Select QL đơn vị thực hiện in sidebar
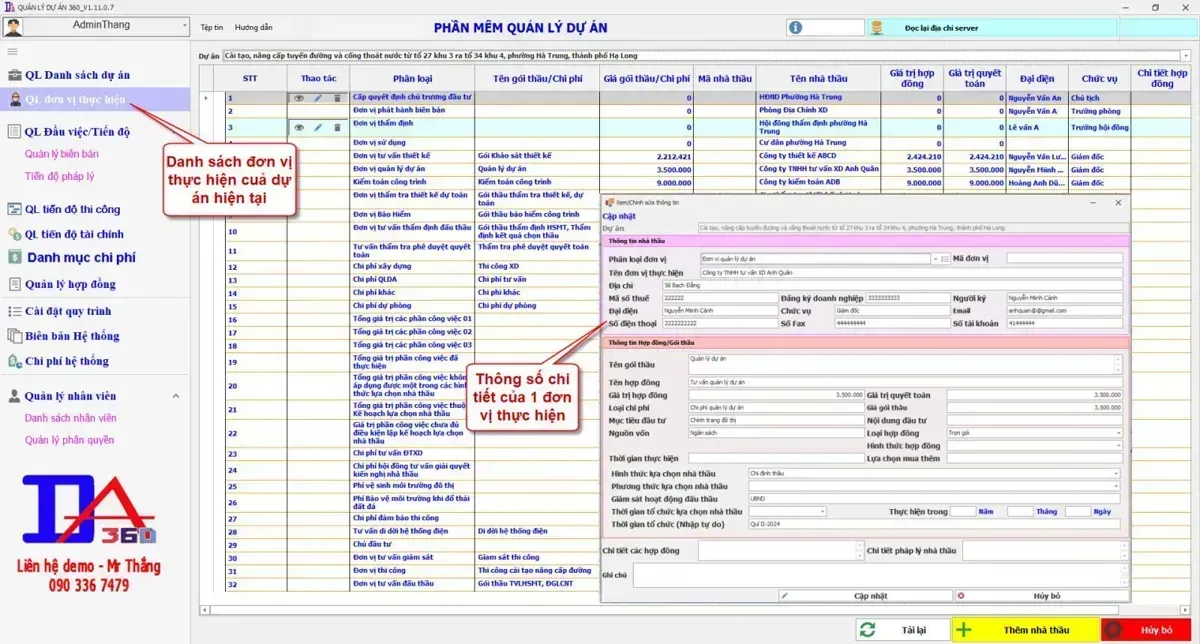Image resolution: width=1200 pixels, height=644 pixels. 94,99
